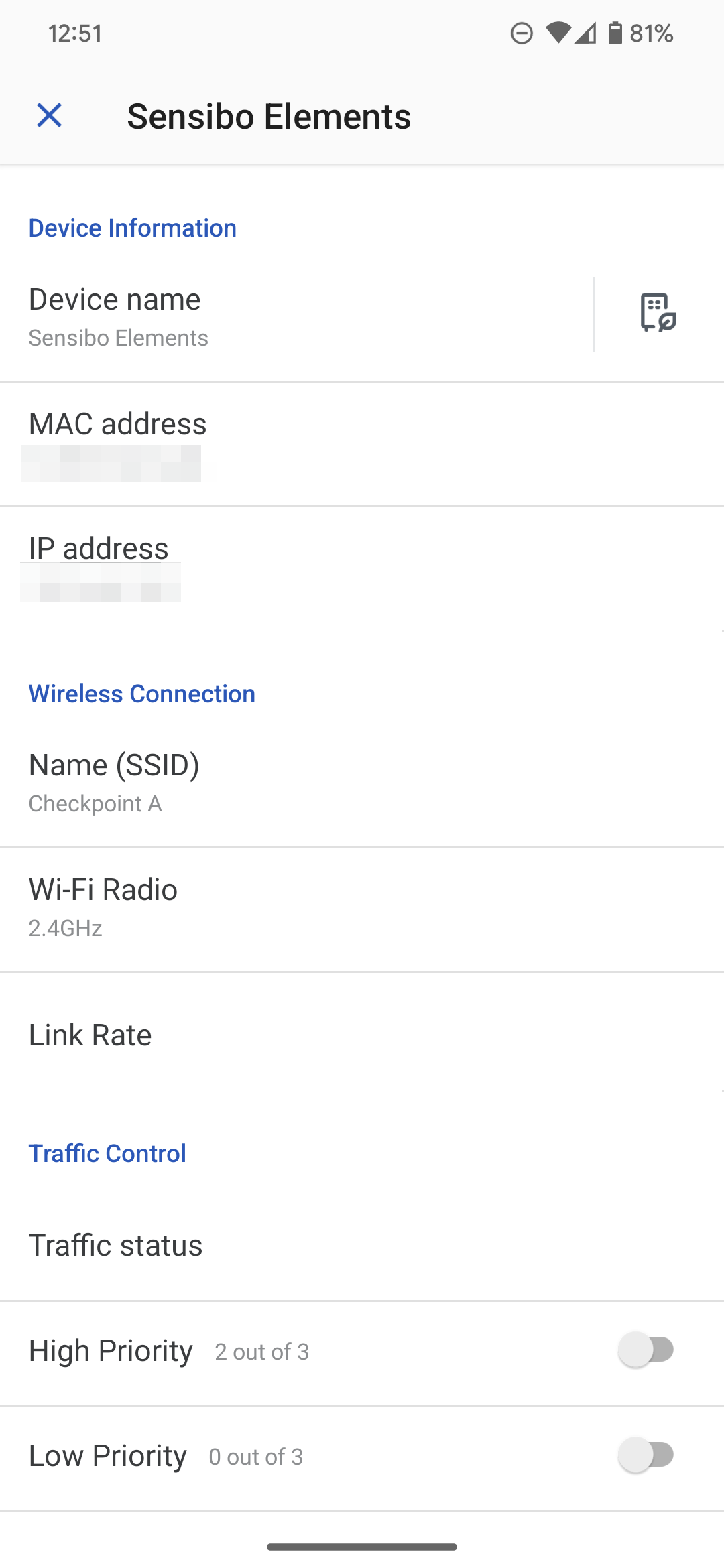Screen dimensions: 724x1568
Task: Select the Device name row
Action: 295,316
